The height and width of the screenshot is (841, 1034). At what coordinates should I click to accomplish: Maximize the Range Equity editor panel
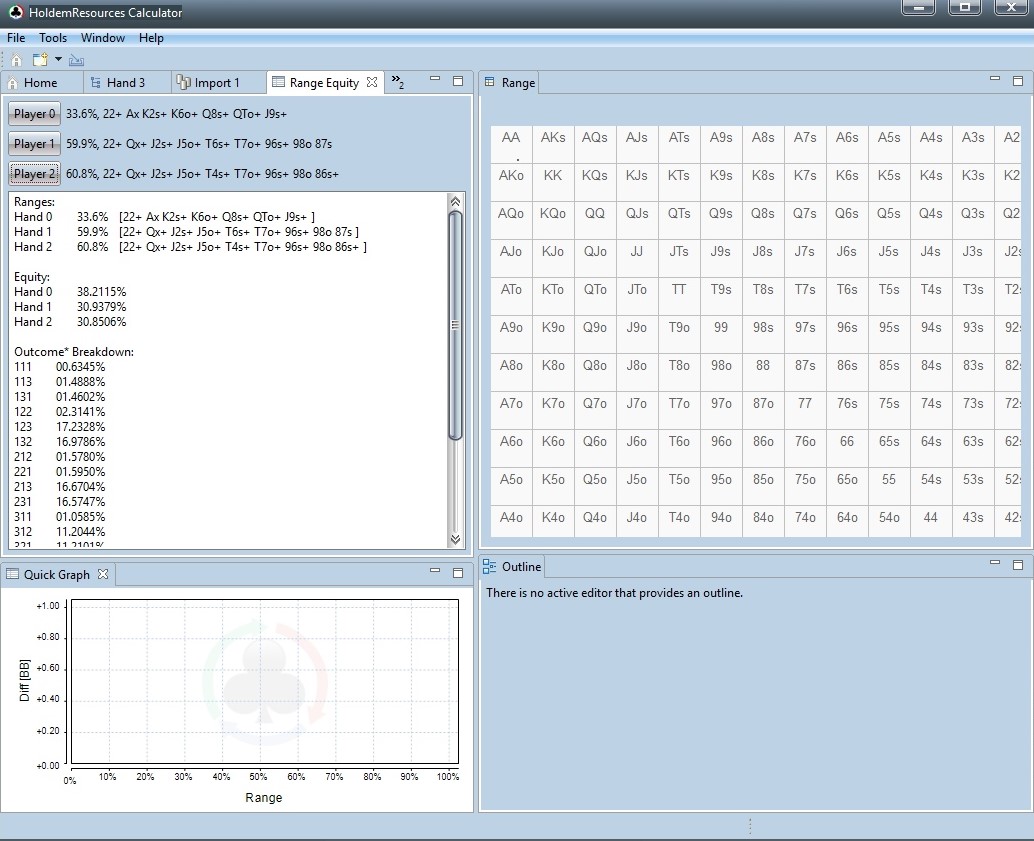[458, 80]
